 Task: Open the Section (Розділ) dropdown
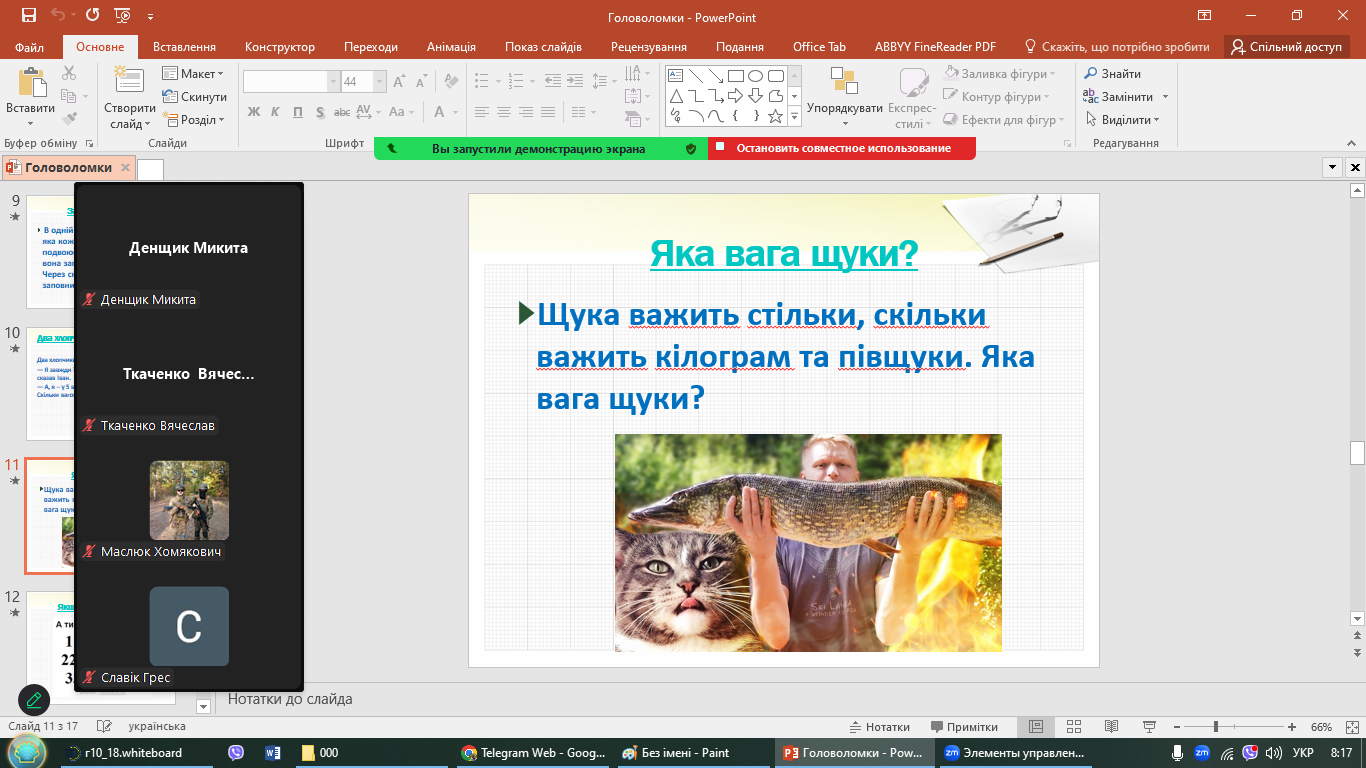pyautogui.click(x=193, y=120)
